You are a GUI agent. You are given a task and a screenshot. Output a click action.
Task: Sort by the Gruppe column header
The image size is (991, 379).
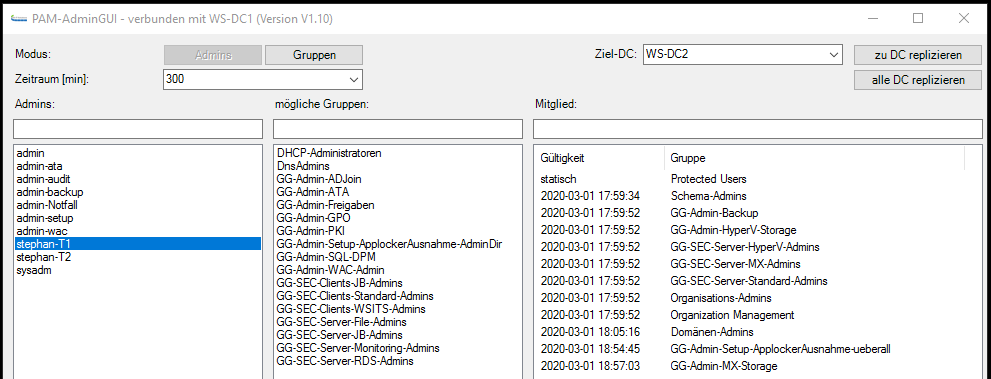click(x=814, y=158)
